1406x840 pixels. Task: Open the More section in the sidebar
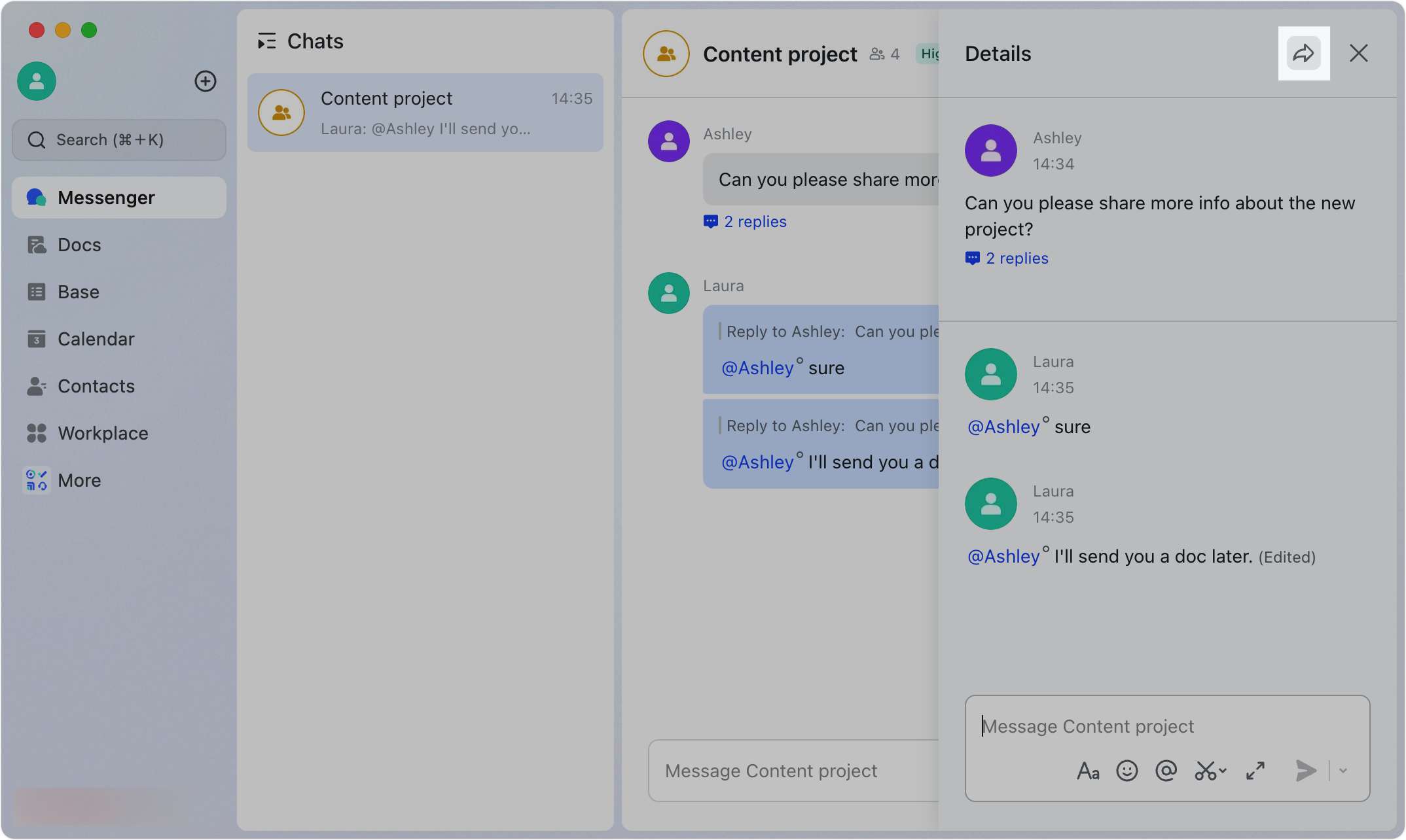pos(79,480)
